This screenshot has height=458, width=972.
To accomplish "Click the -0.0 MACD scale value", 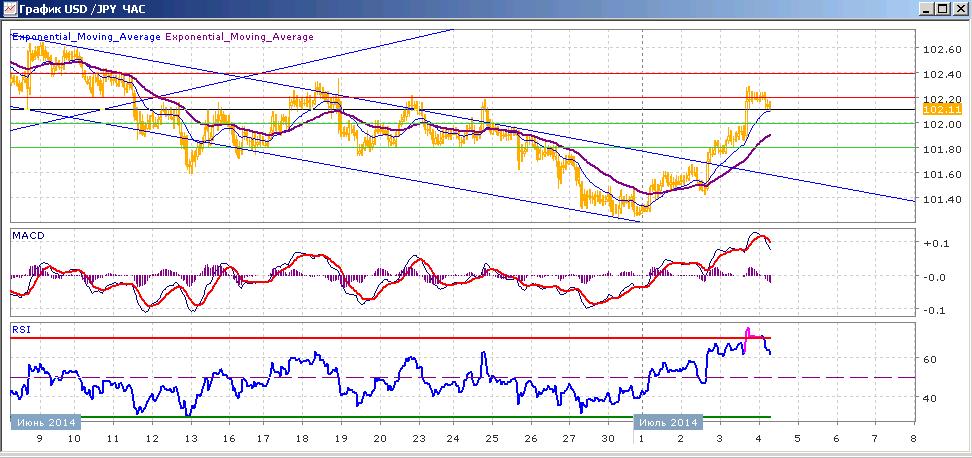I will point(934,277).
